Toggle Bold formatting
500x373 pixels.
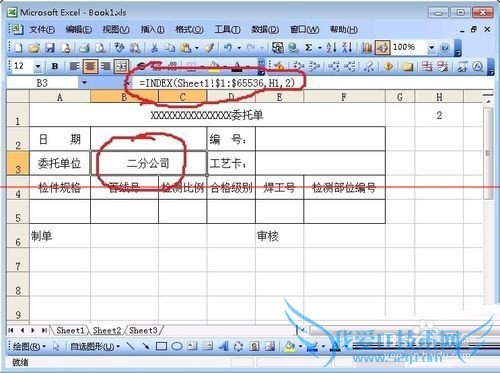point(55,66)
